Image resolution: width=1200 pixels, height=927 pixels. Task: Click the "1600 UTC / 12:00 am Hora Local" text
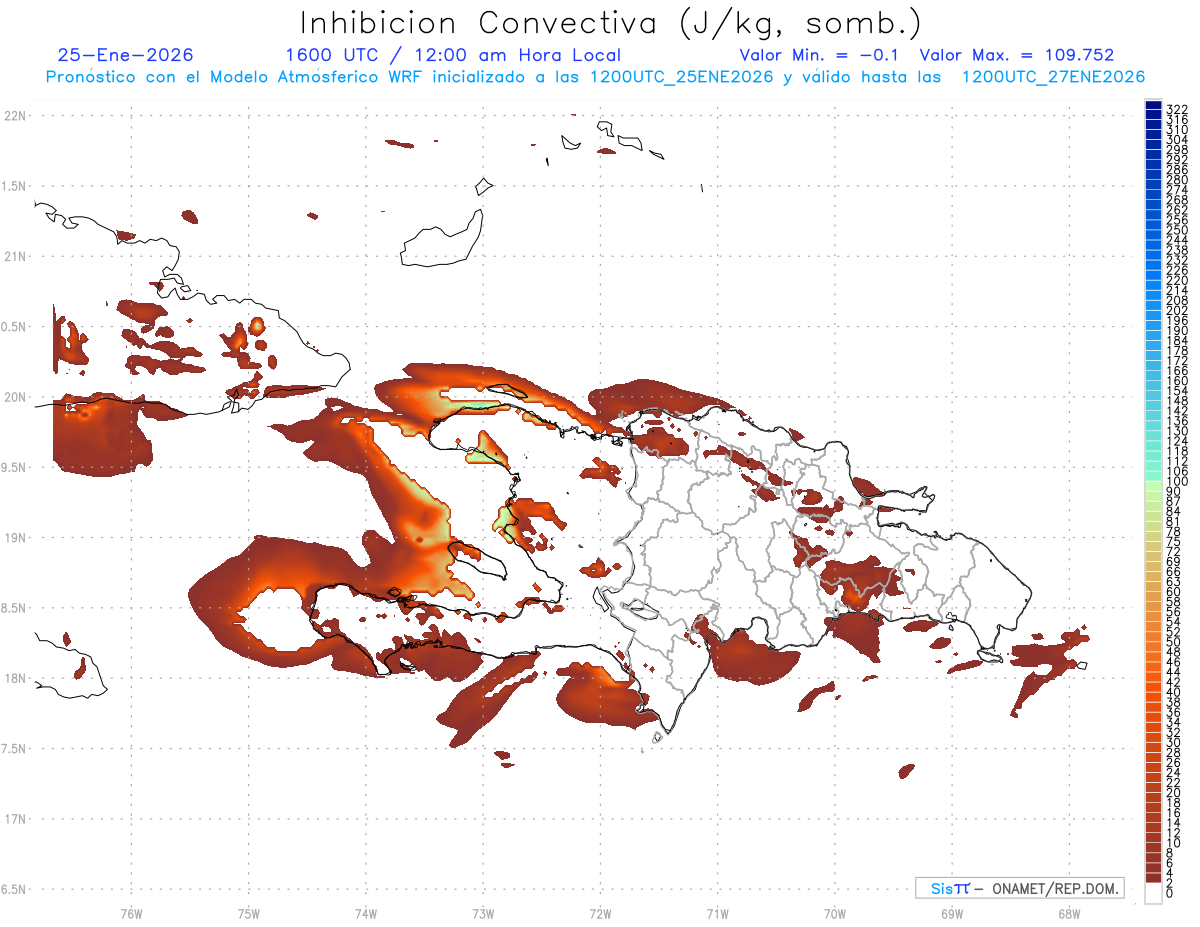coord(453,56)
